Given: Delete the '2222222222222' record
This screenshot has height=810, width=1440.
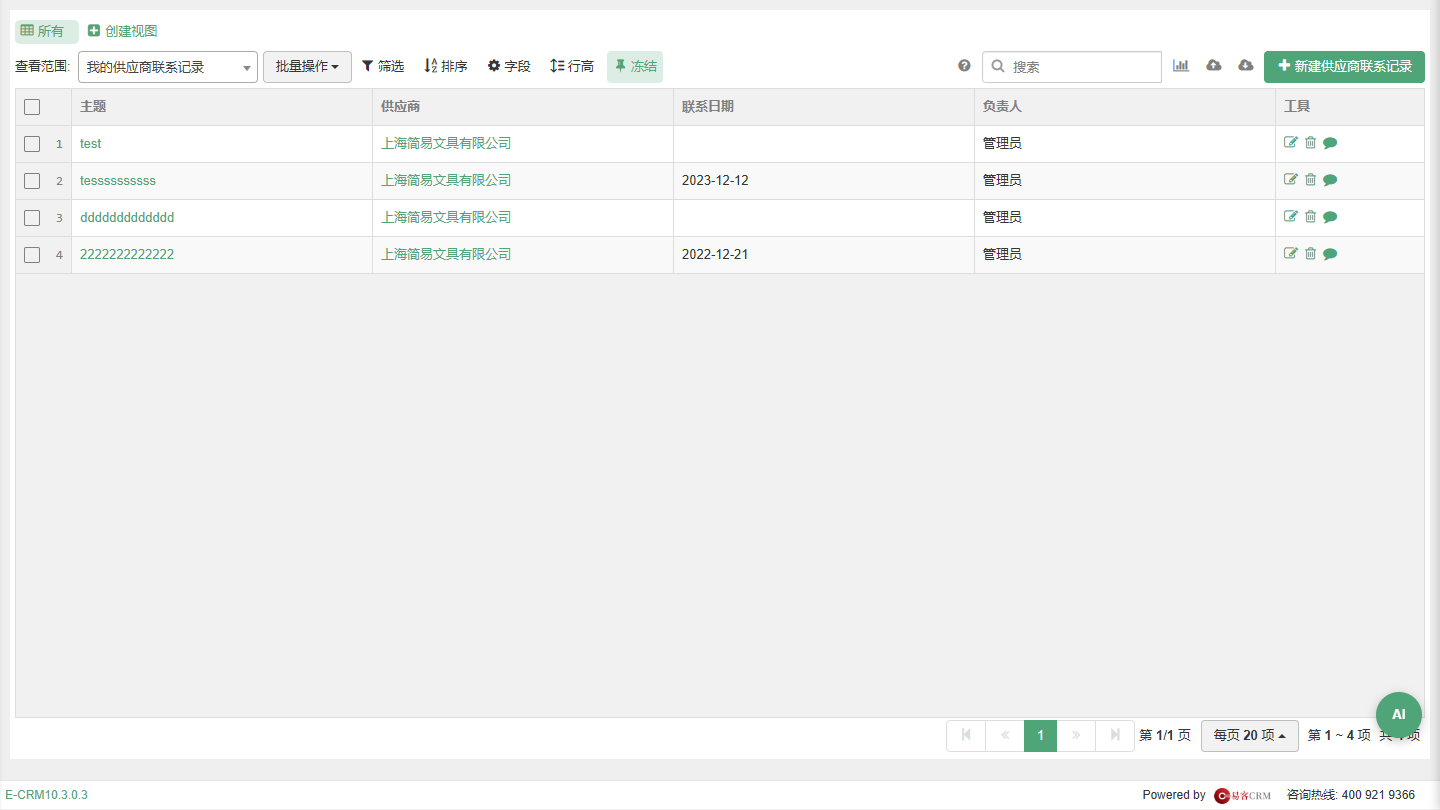Looking at the screenshot, I should click(1310, 254).
